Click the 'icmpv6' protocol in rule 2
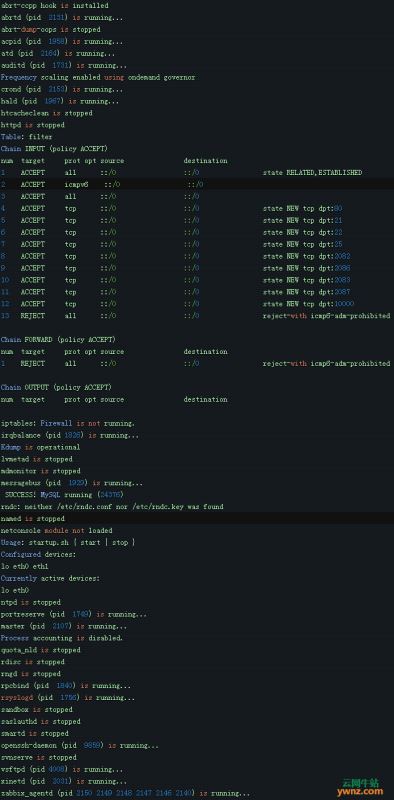This screenshot has width=394, height=800. [76, 185]
